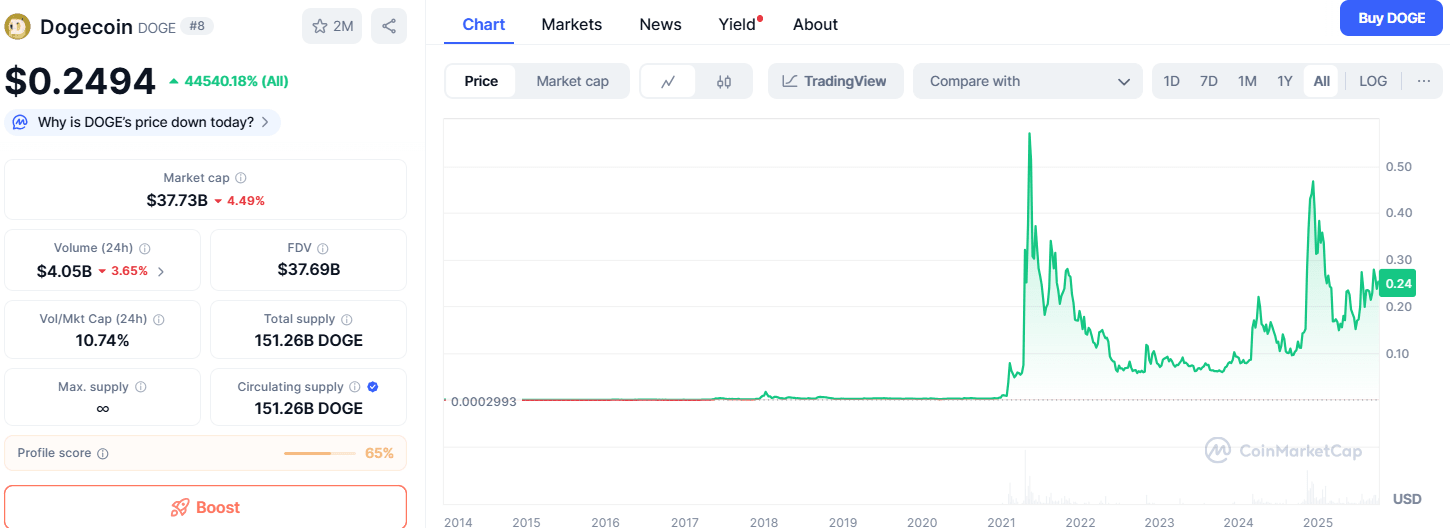Image resolution: width=1450 pixels, height=528 pixels.
Task: Click the Market cap info icon
Action: [x=241, y=178]
